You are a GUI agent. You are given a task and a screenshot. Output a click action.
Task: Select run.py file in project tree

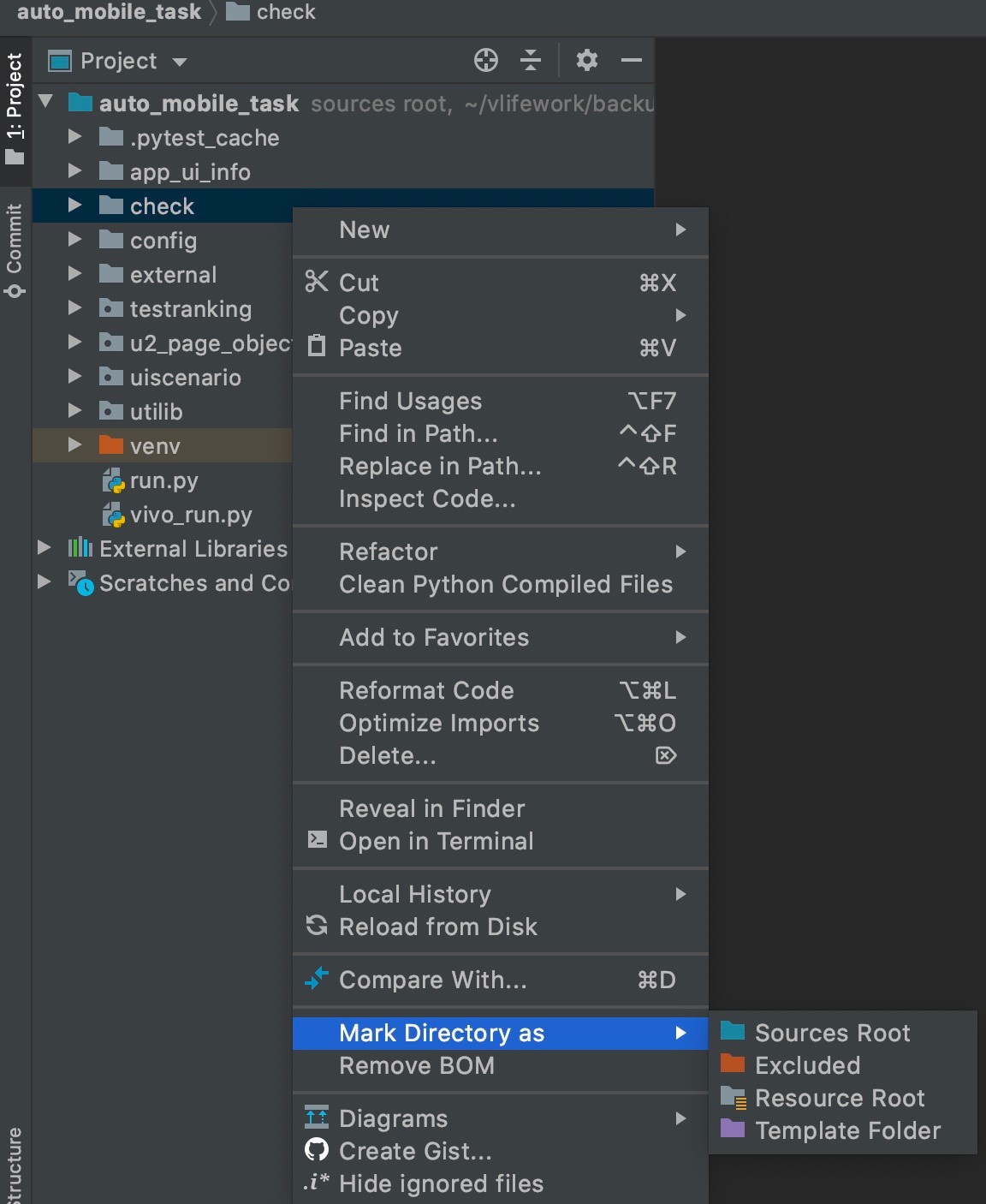tap(163, 480)
